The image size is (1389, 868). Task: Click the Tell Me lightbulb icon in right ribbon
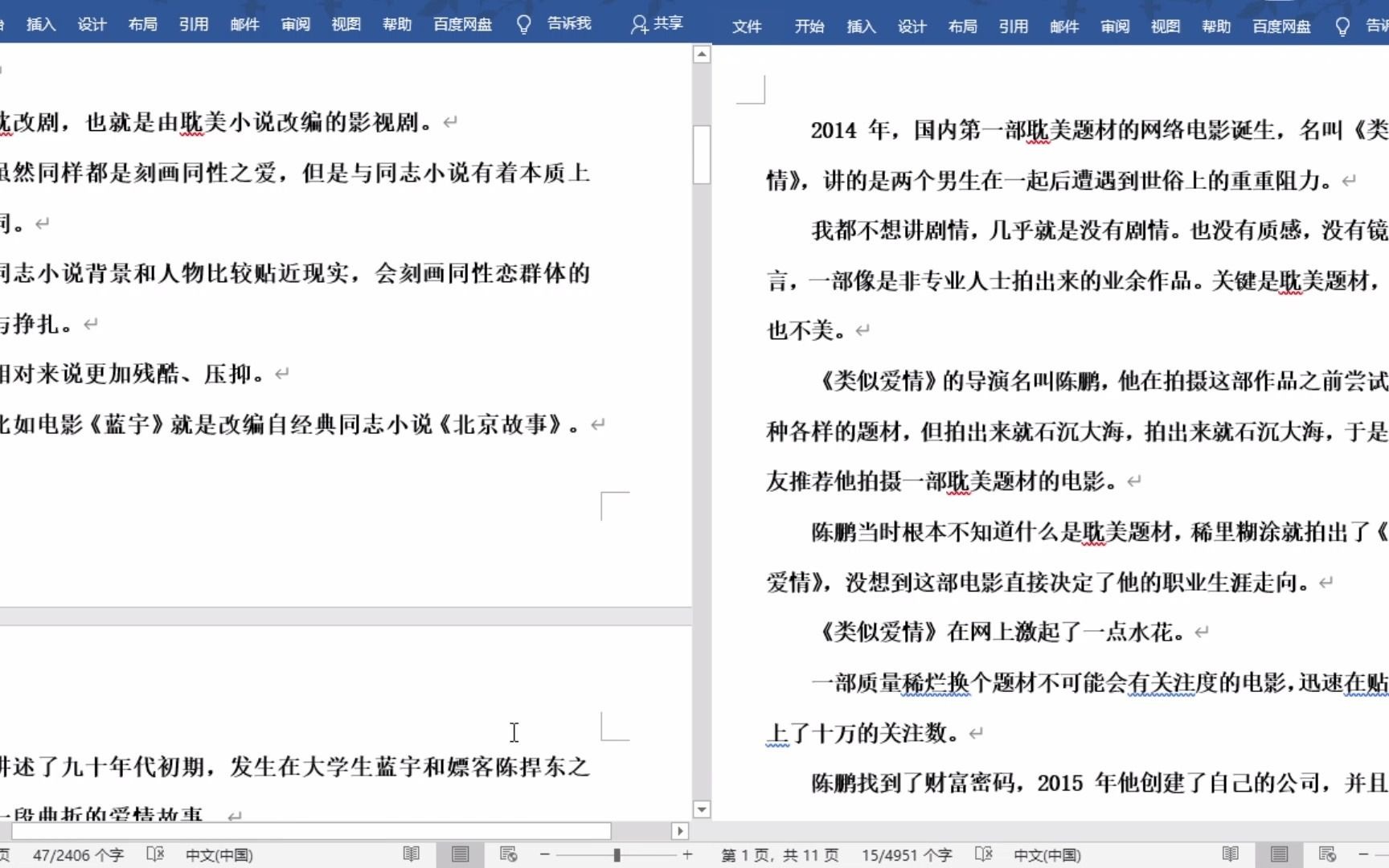[1341, 26]
